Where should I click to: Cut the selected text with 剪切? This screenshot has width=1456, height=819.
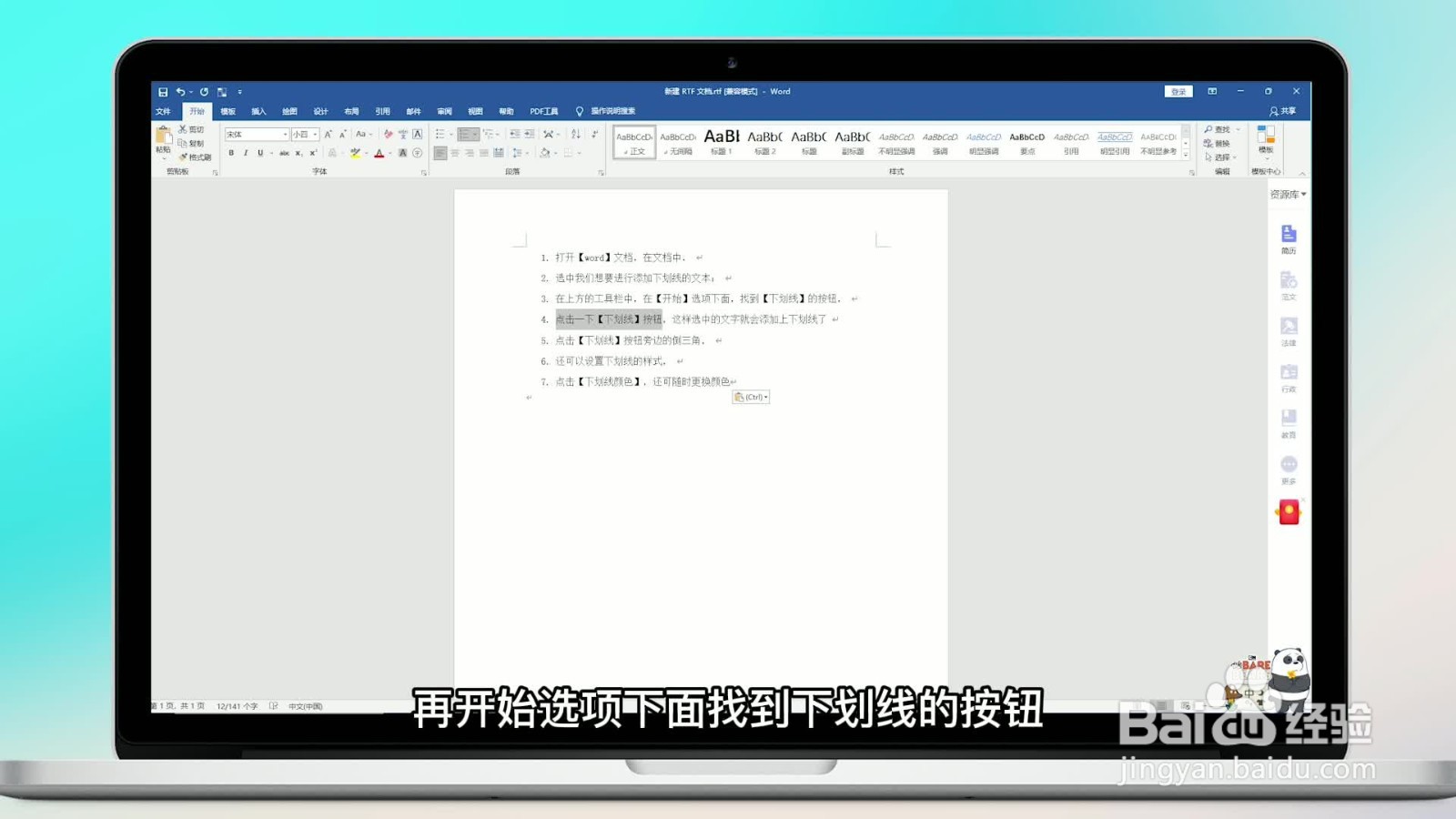pos(192,130)
